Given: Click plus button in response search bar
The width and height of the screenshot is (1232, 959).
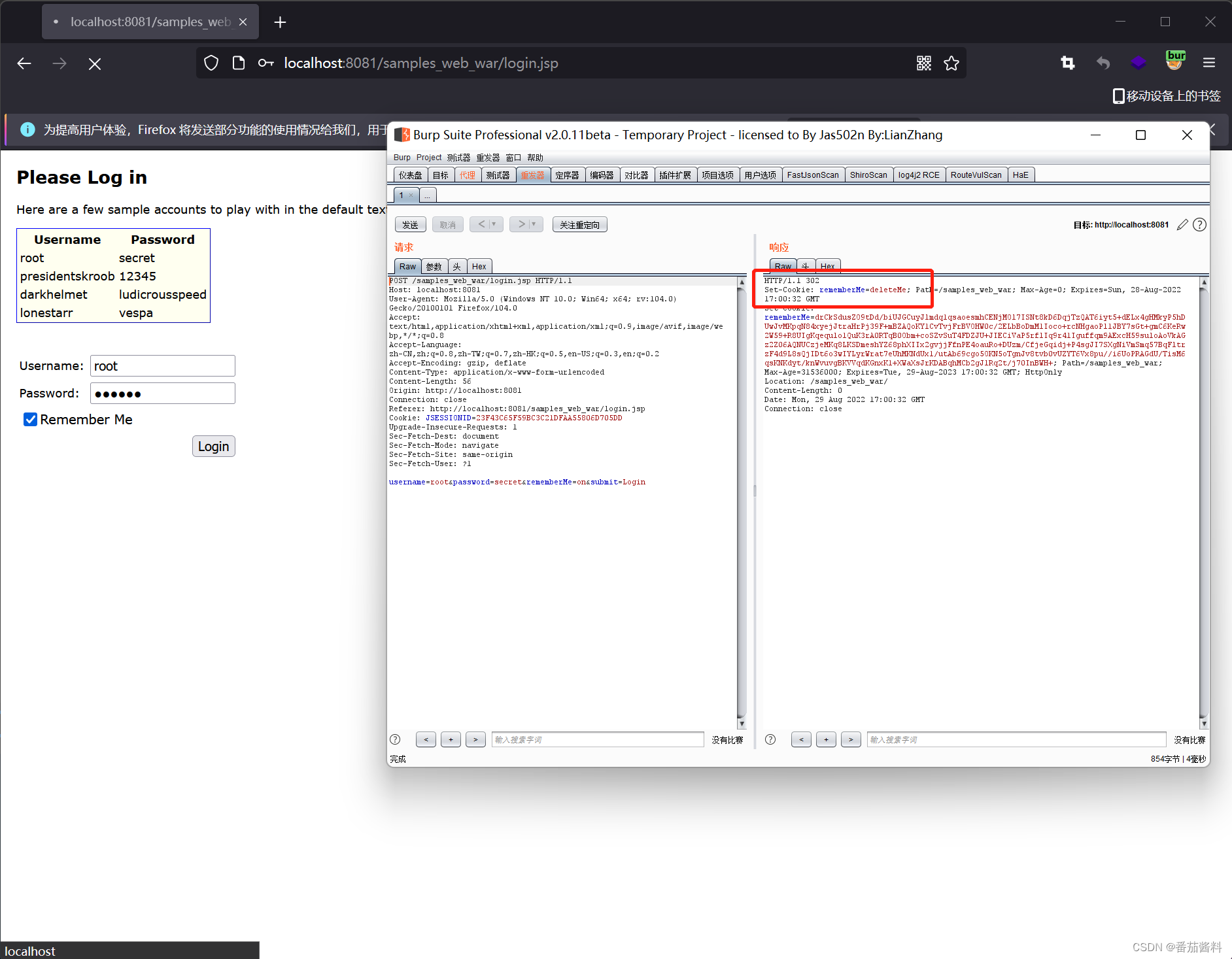Looking at the screenshot, I should (826, 739).
